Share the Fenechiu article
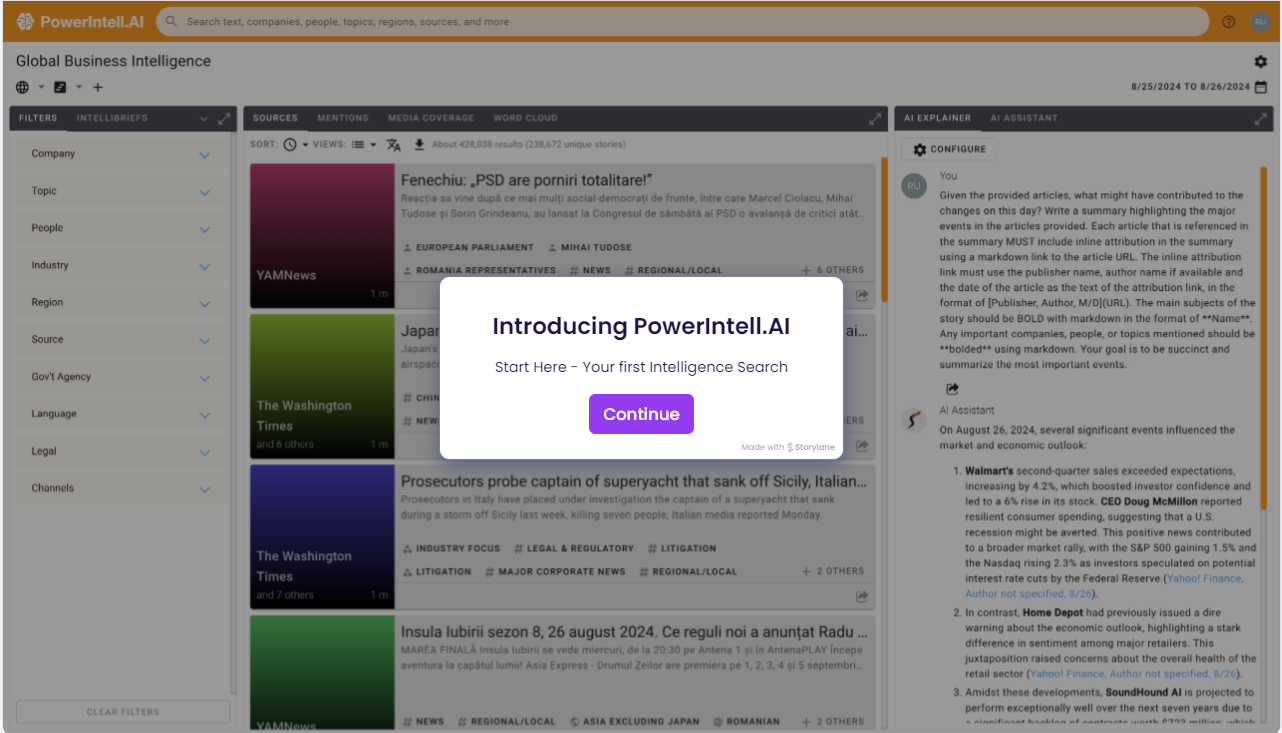The width and height of the screenshot is (1282, 733). tap(862, 295)
